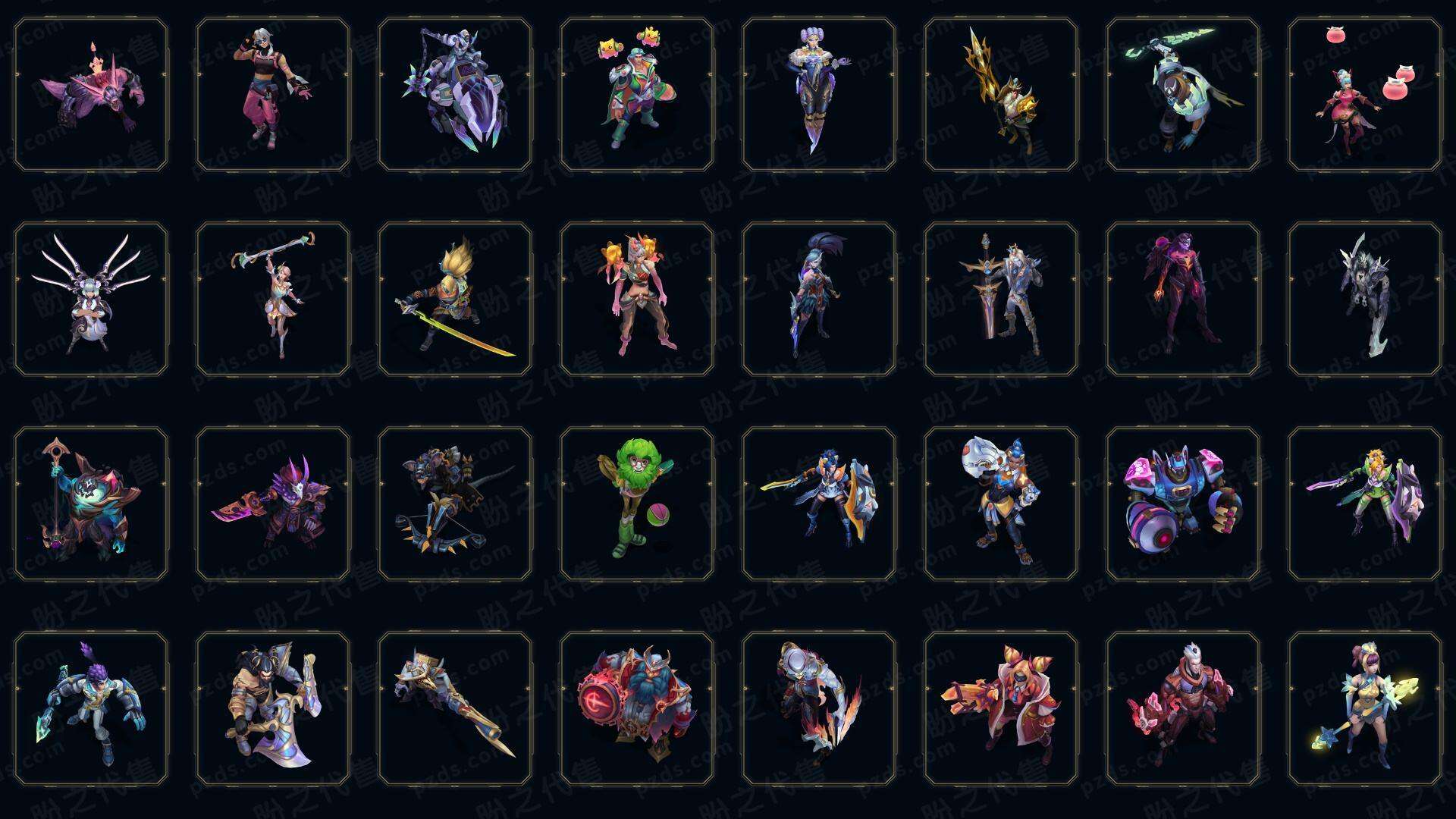1456x819 pixels.
Task: Select the skin with white spider legs
Action: pos(91,299)
